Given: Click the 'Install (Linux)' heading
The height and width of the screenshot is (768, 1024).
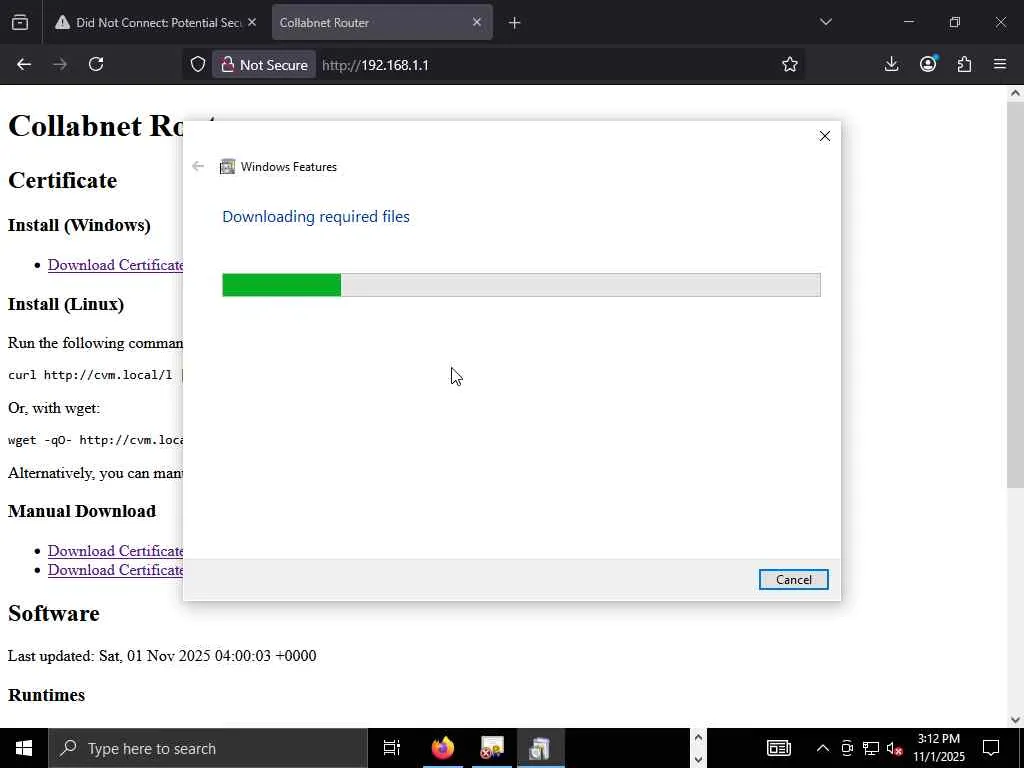Looking at the screenshot, I should point(66,304).
